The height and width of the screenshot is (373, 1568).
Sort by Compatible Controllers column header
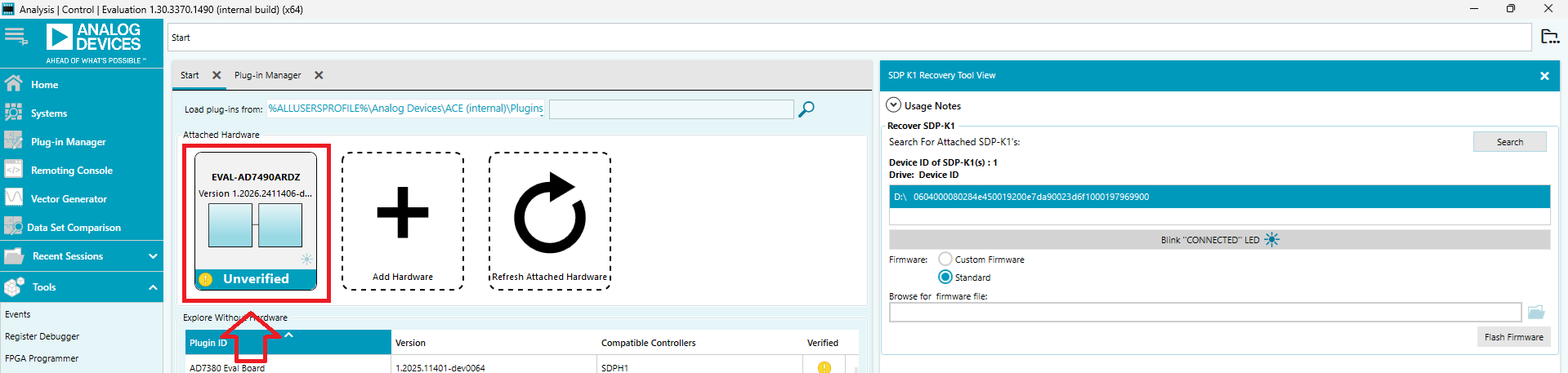pos(700,343)
